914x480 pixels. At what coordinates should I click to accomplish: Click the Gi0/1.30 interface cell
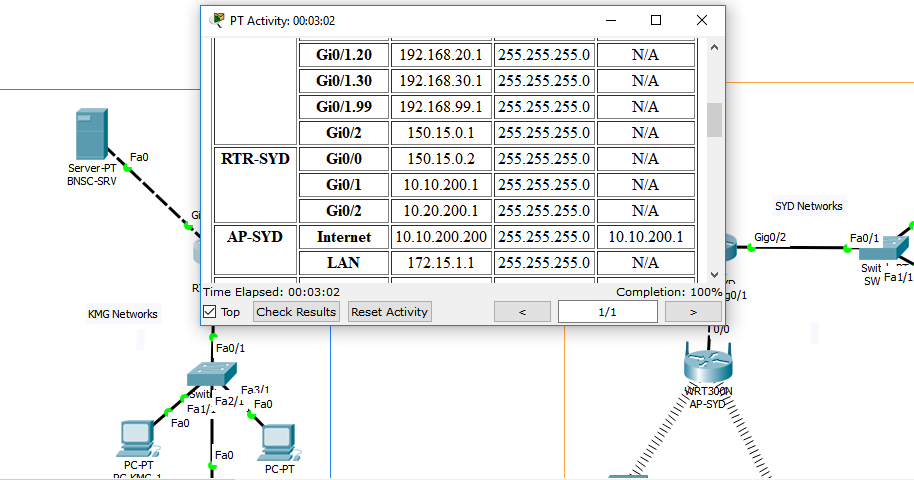coord(344,80)
